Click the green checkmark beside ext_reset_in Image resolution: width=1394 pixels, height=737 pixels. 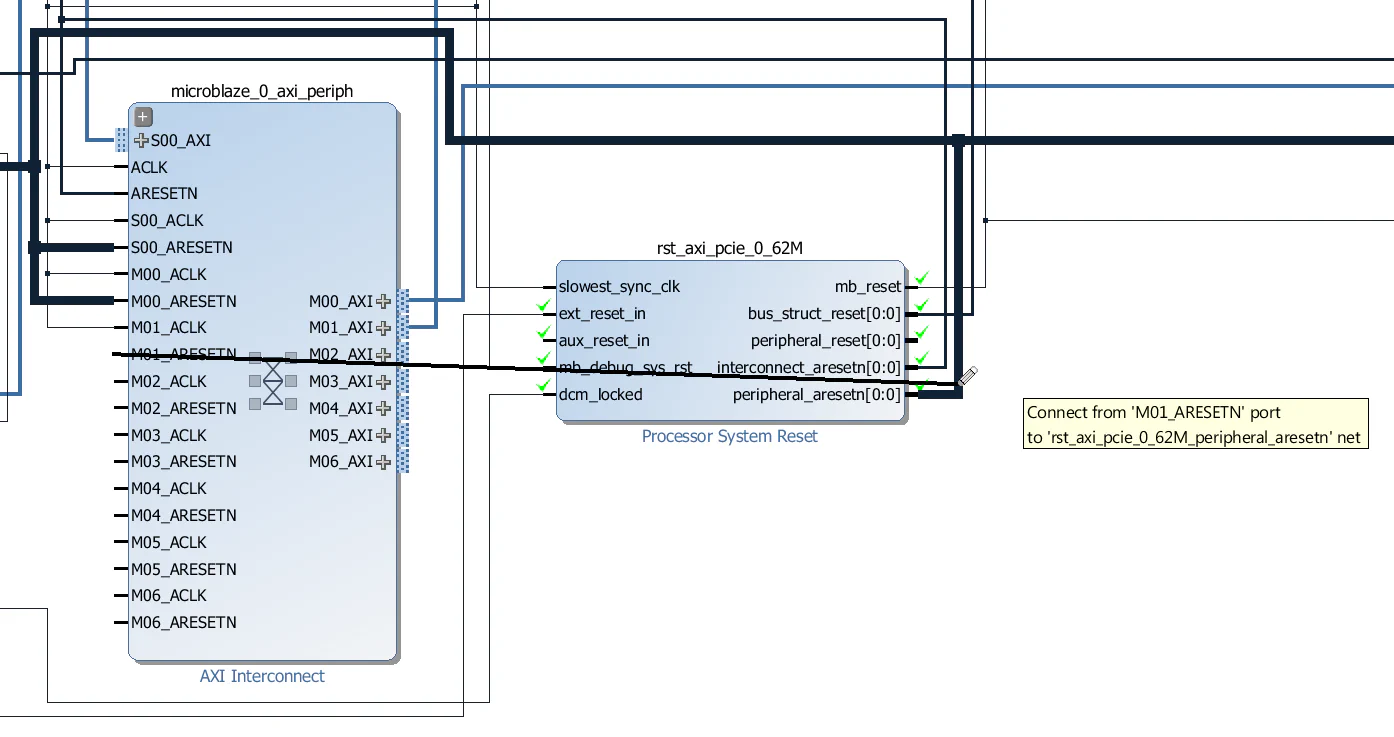coord(543,306)
